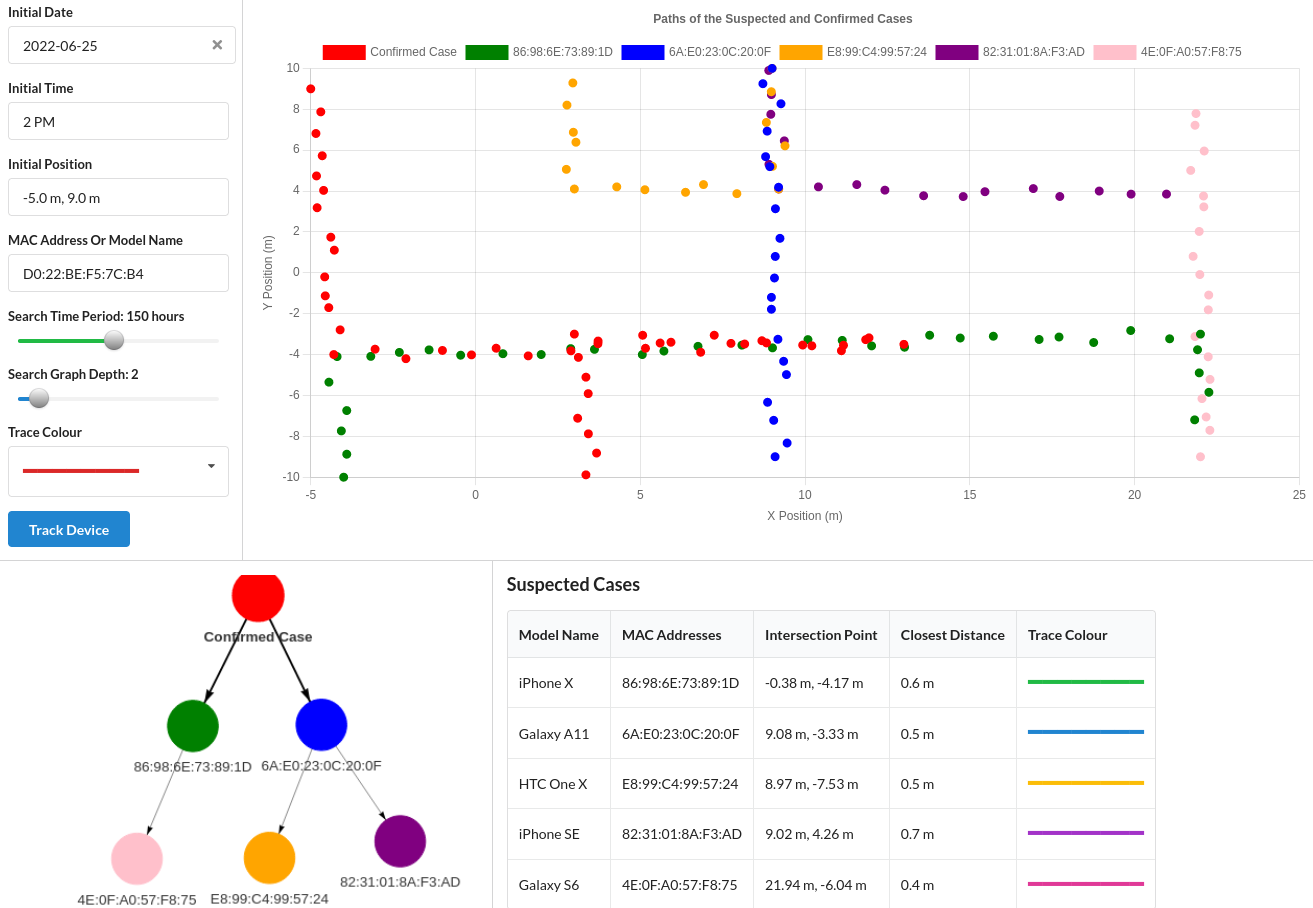
Task: Click the Search Graph Depth slider handle
Action: tap(39, 398)
